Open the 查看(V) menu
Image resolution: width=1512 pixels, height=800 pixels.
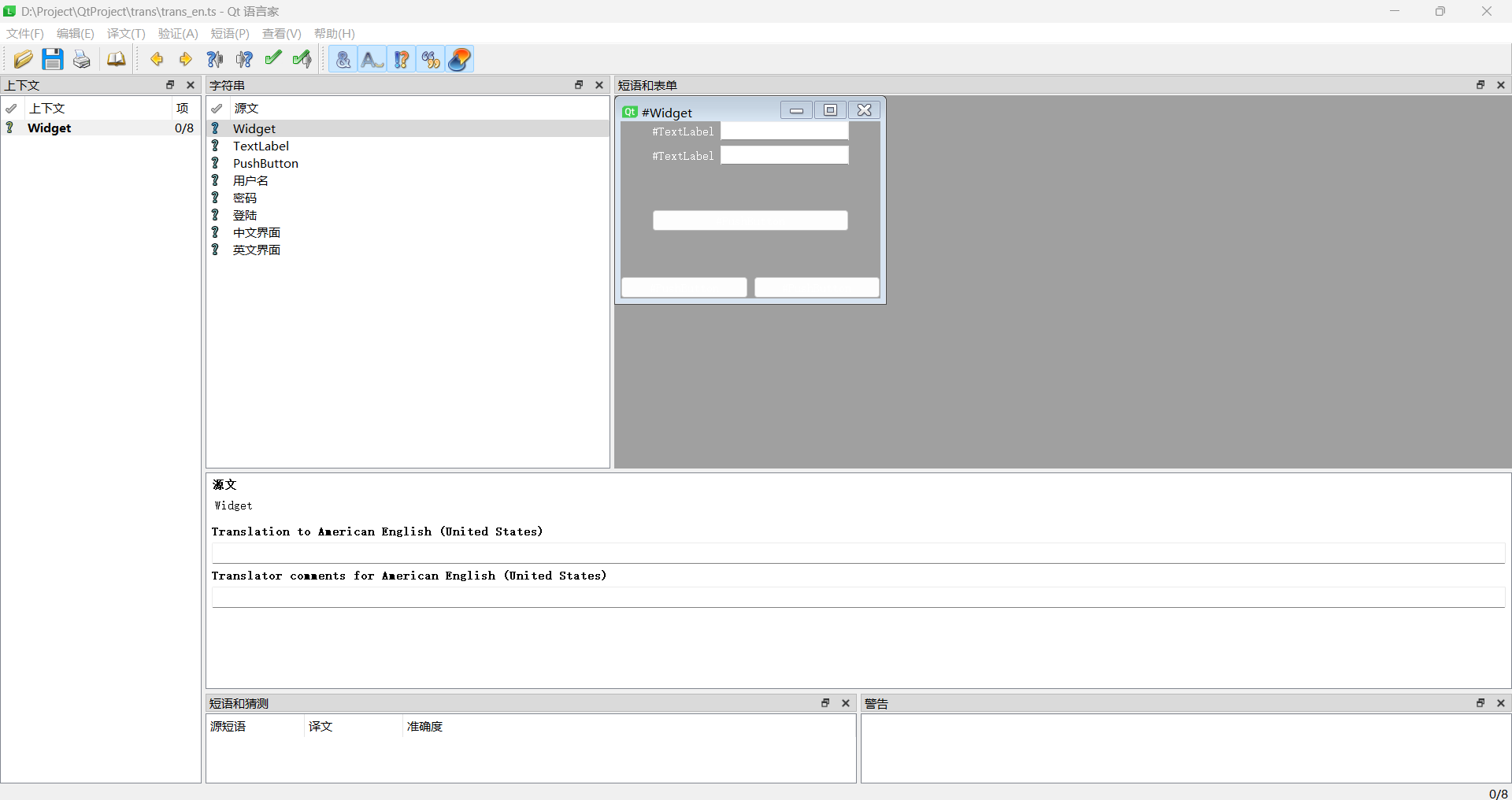282,33
